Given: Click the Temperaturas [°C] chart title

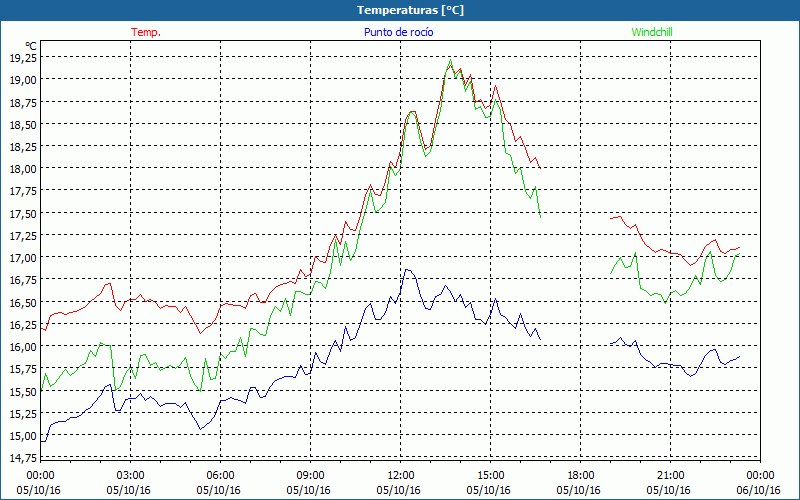Looking at the screenshot, I should (x=410, y=10).
